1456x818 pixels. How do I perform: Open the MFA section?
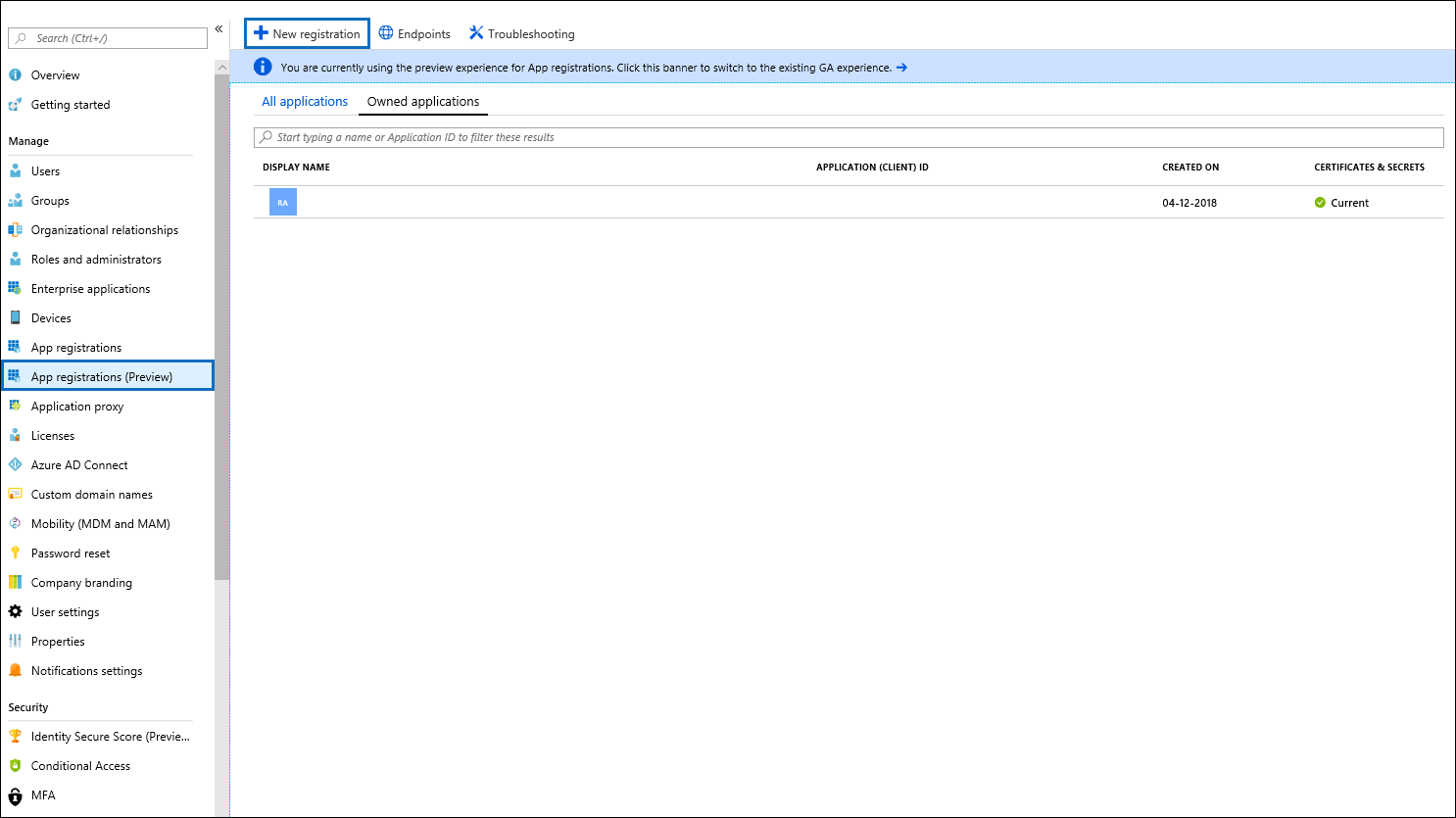point(42,794)
